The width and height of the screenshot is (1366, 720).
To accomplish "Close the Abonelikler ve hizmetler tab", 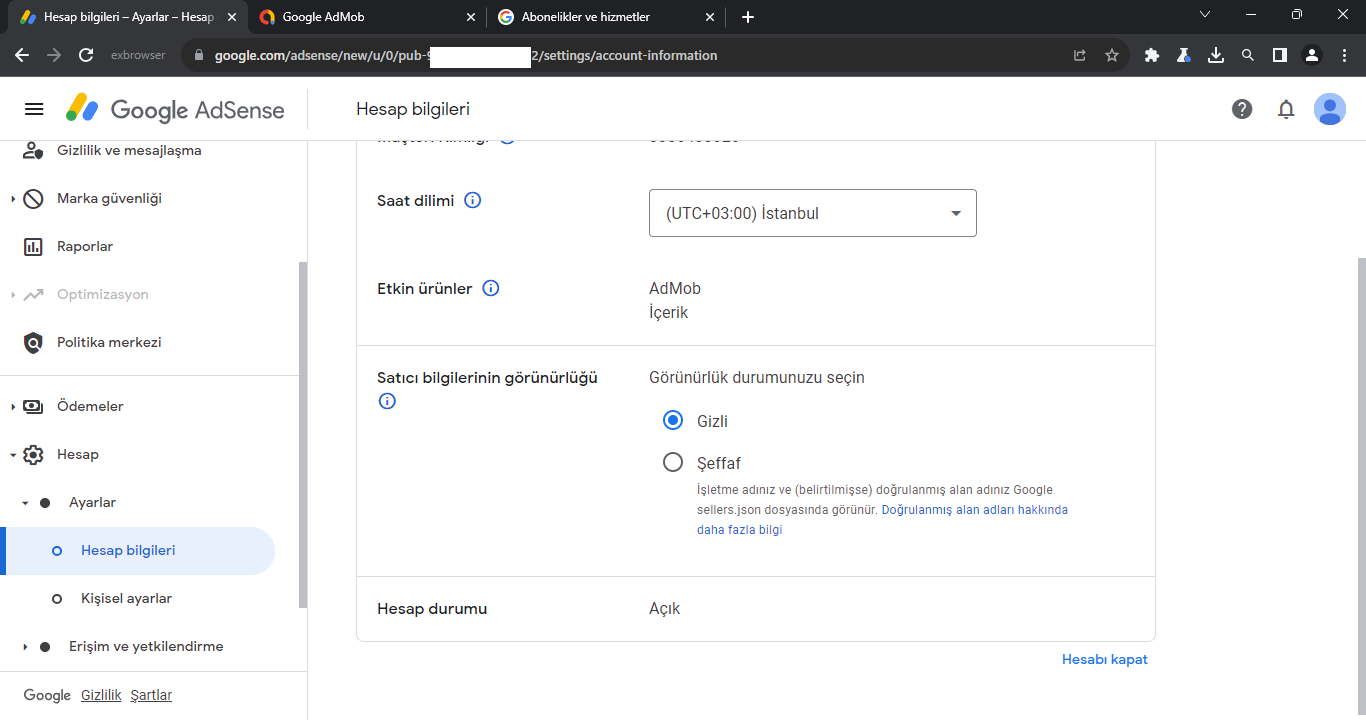I will pos(710,17).
